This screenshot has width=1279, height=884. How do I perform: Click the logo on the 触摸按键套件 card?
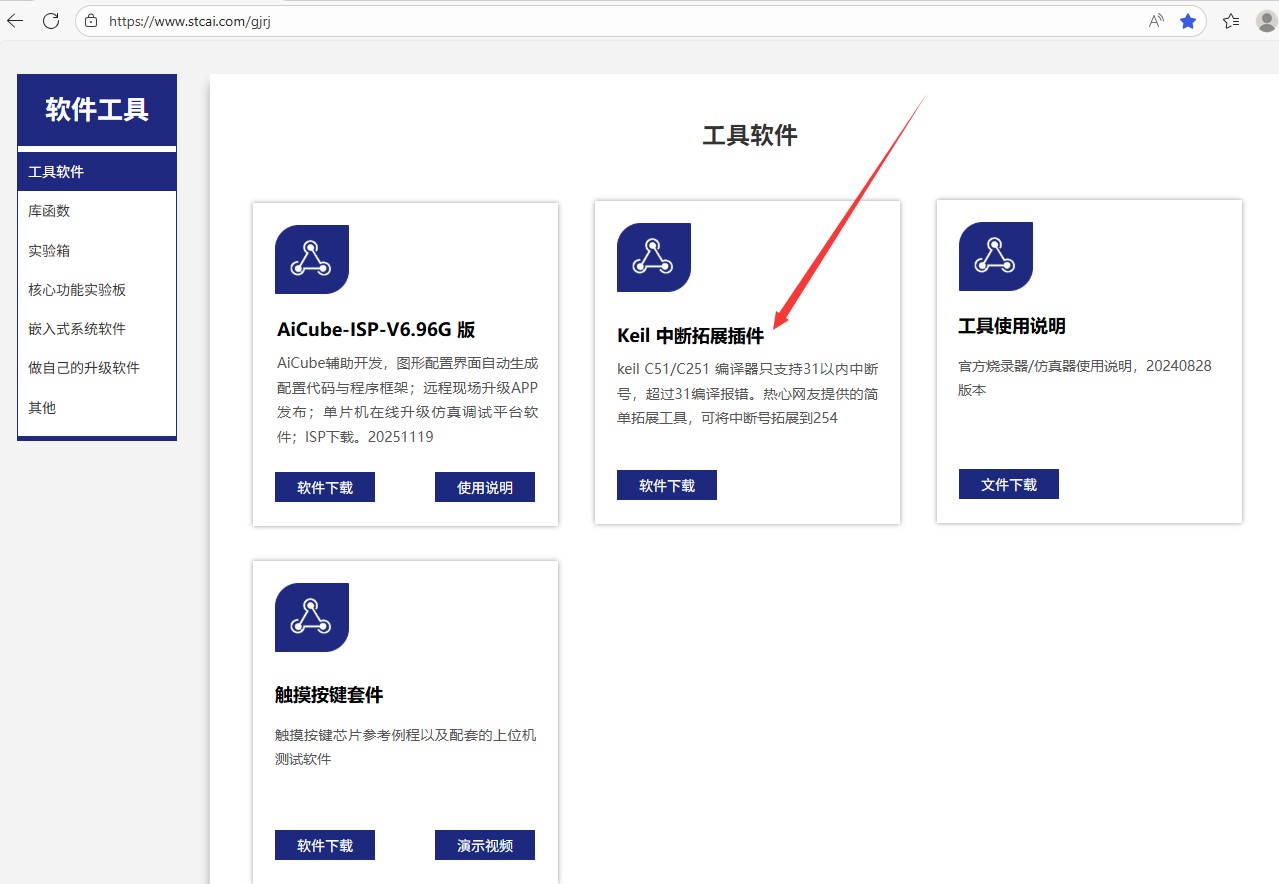311,617
